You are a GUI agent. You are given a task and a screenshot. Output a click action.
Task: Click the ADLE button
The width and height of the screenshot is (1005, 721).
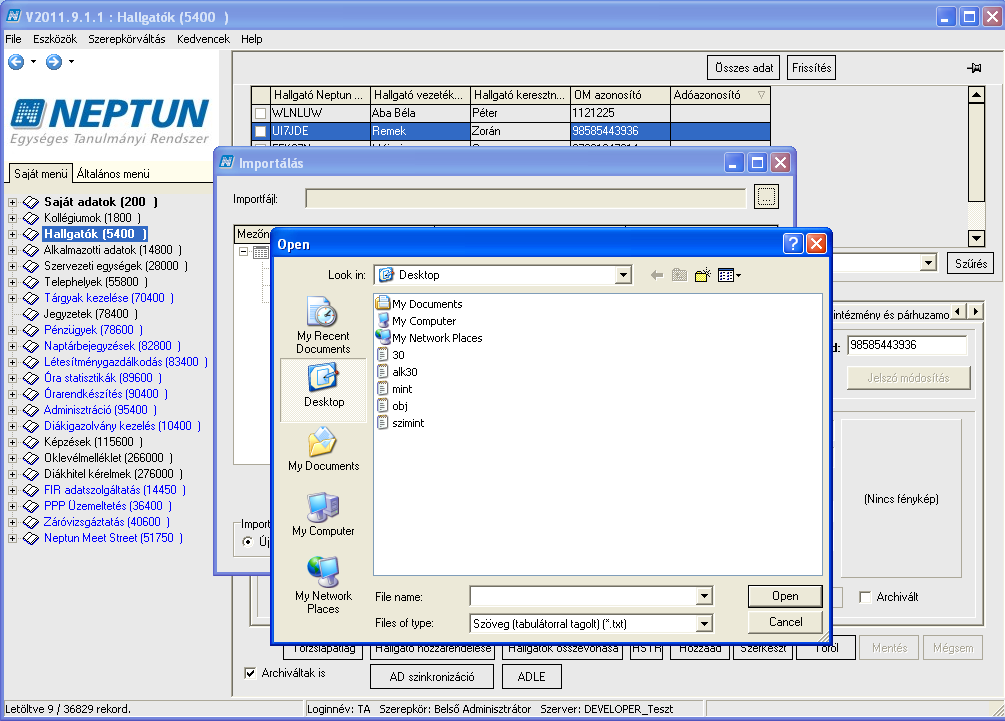point(531,677)
